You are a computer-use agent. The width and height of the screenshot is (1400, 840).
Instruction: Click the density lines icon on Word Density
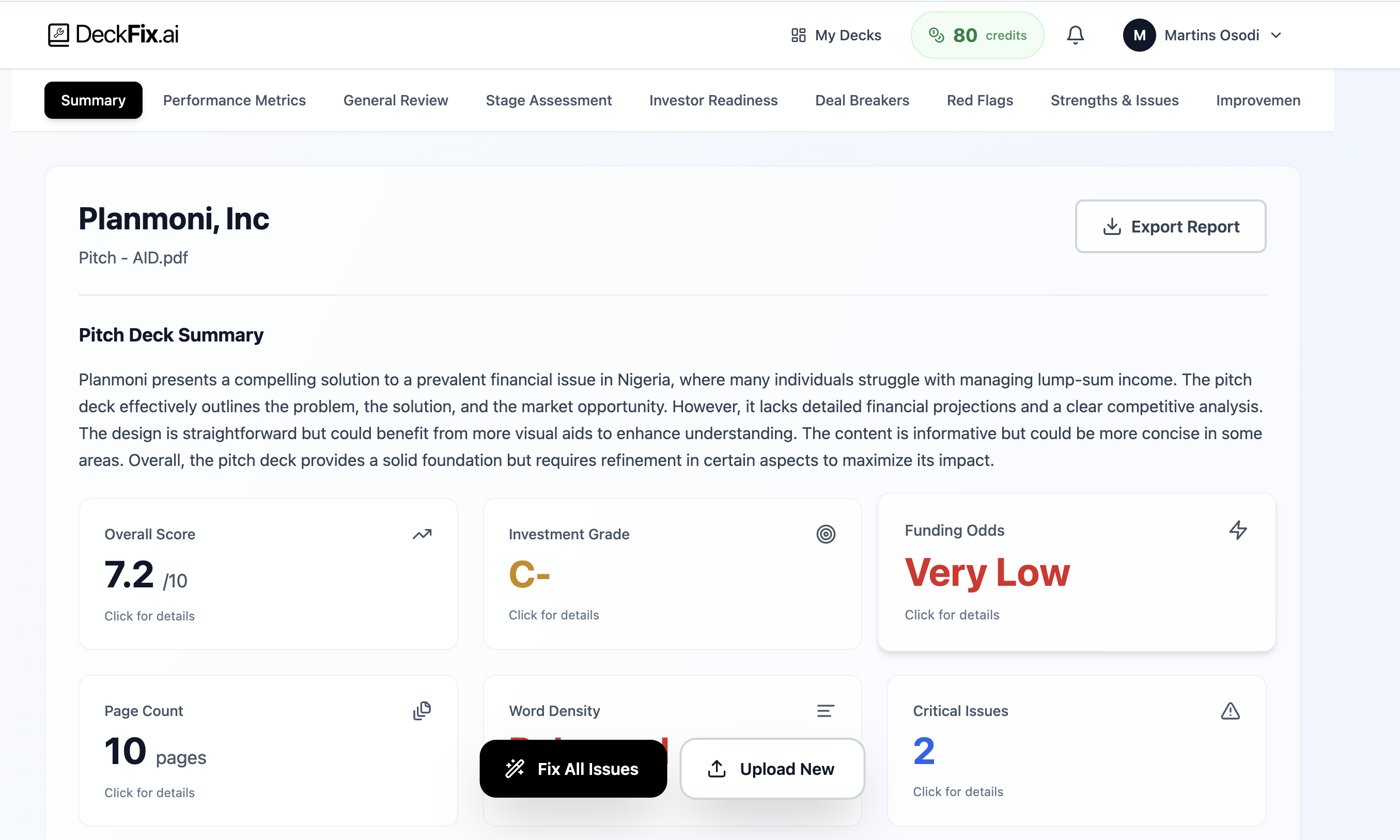click(x=826, y=710)
